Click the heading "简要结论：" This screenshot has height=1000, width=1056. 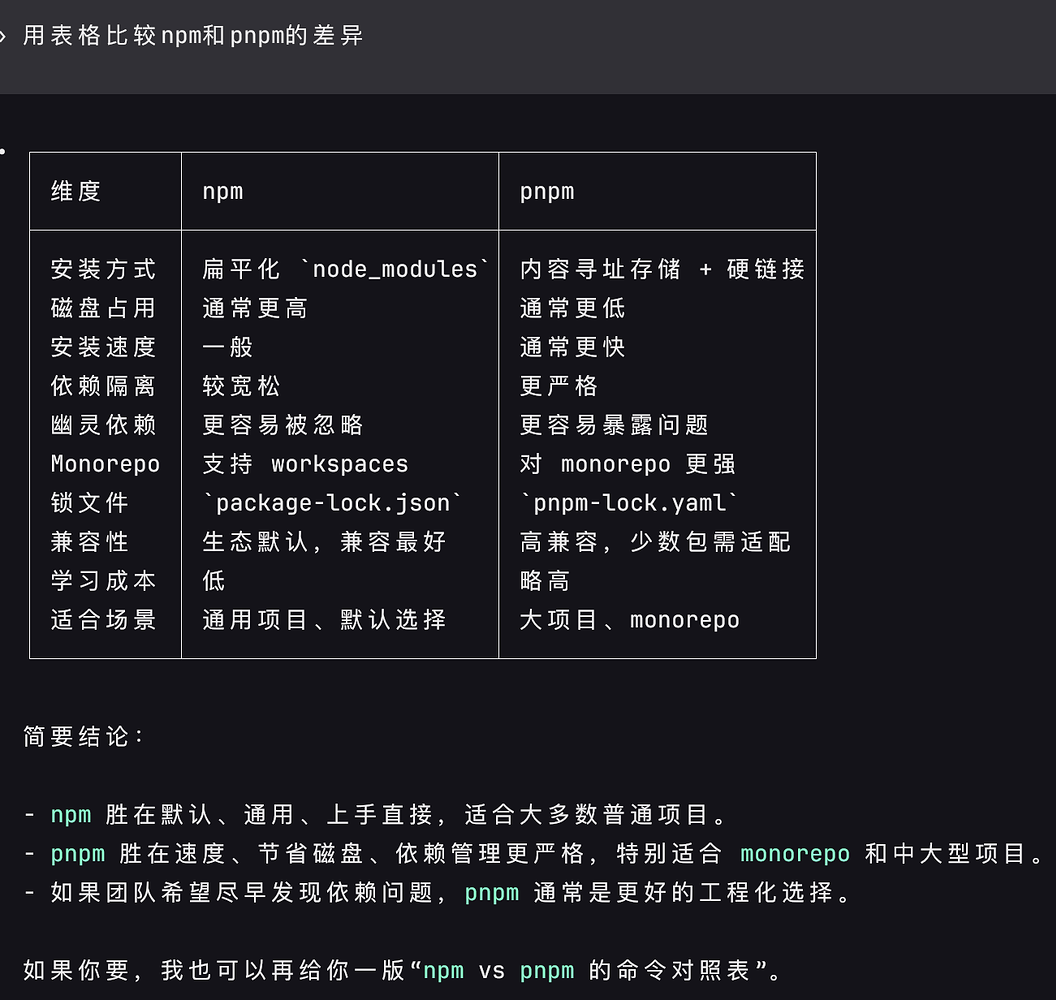pyautogui.click(x=84, y=737)
